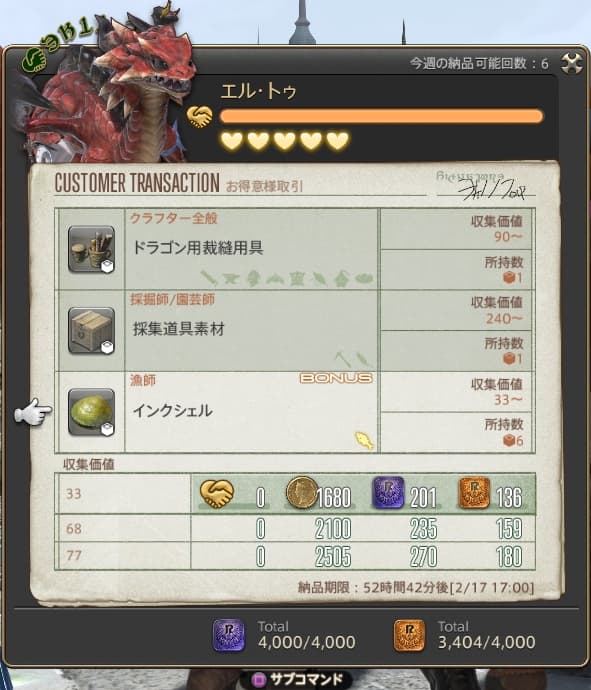Click the orange scrip reward icon

[x=474, y=493]
